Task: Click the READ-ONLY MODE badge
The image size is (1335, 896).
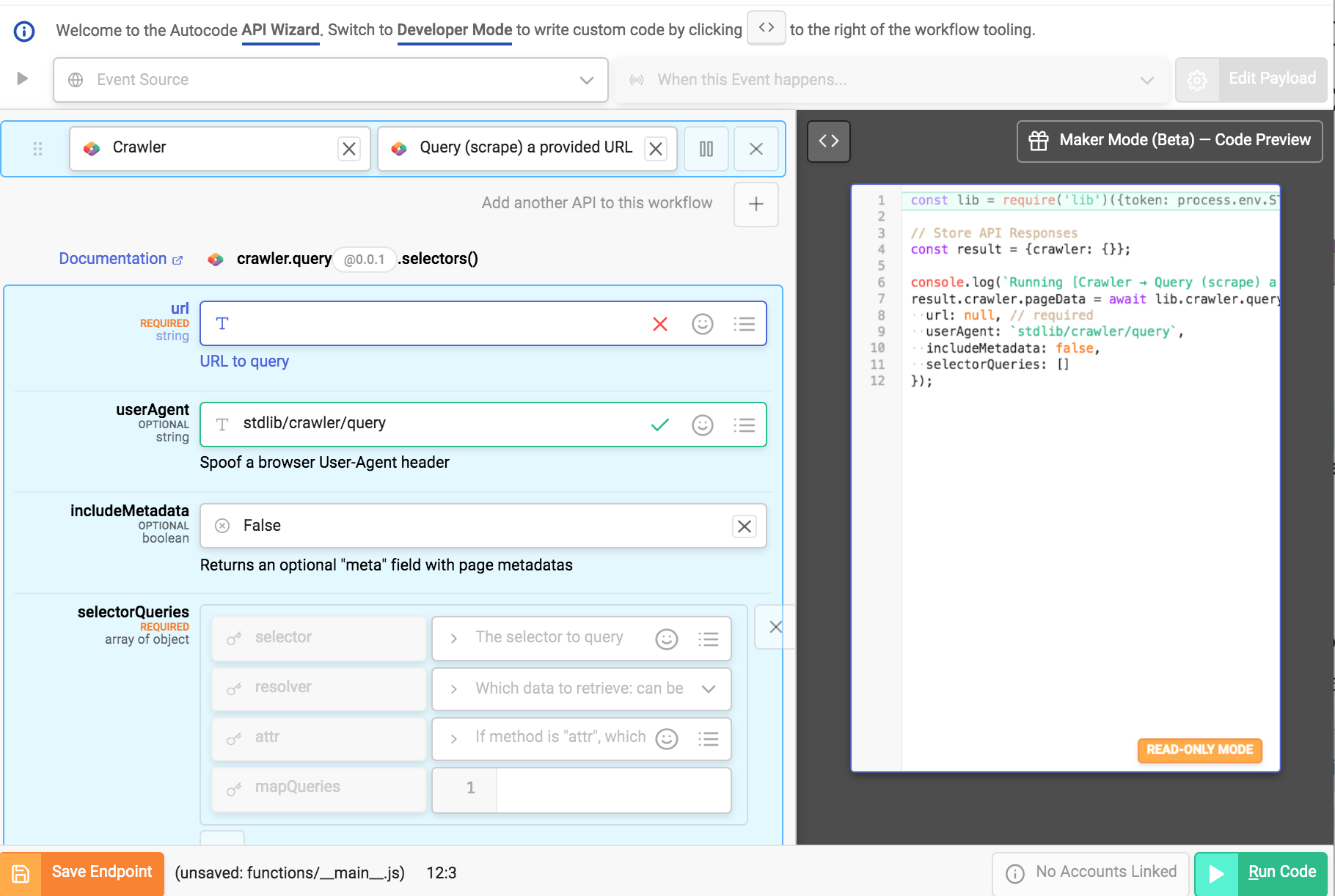Action: click(x=1200, y=750)
